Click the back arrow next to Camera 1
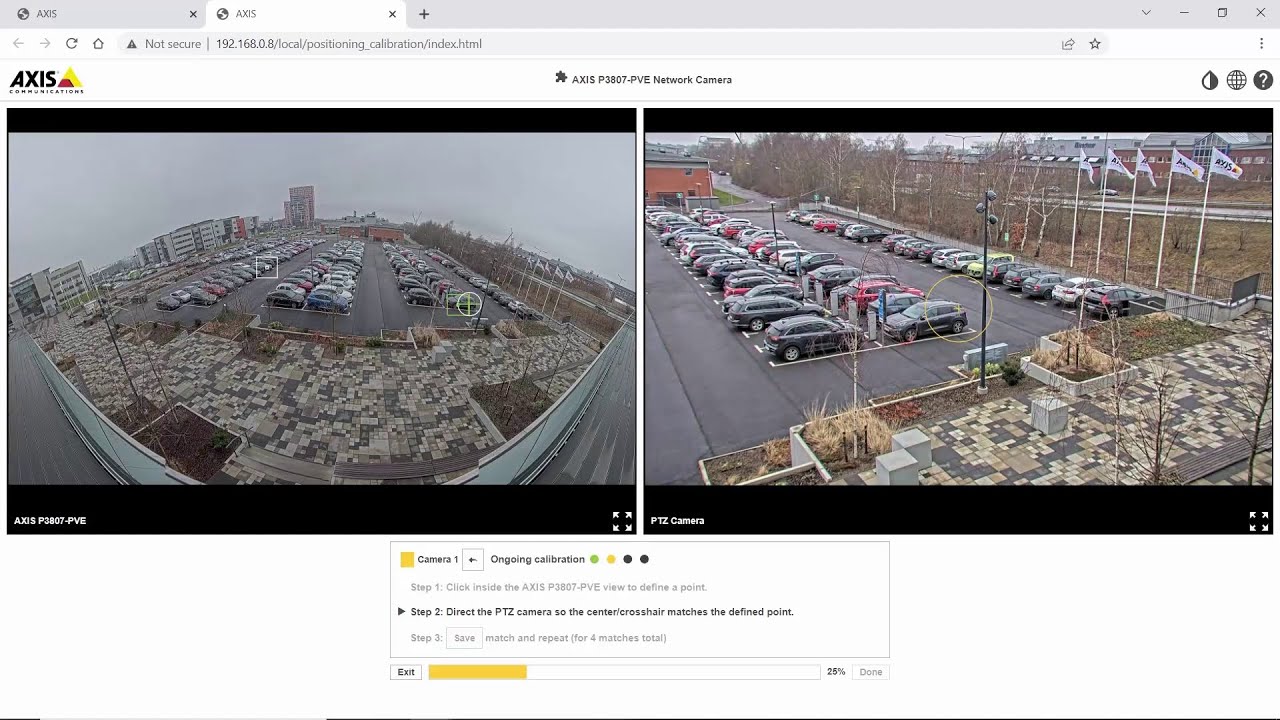The image size is (1280, 720). (x=473, y=559)
